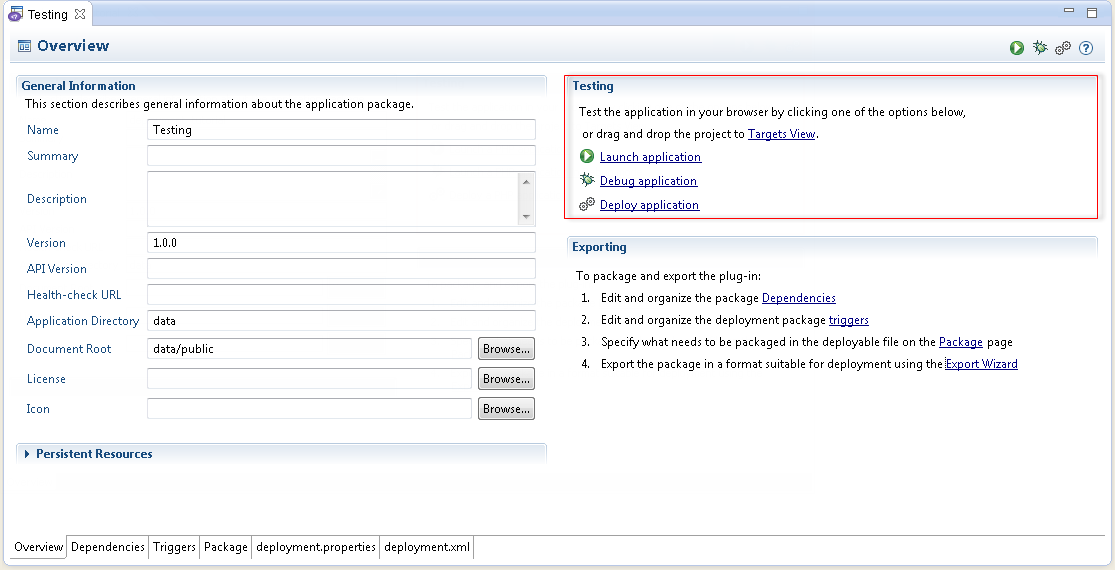Open the Targets View link
The width and height of the screenshot is (1115, 570).
pyautogui.click(x=781, y=134)
